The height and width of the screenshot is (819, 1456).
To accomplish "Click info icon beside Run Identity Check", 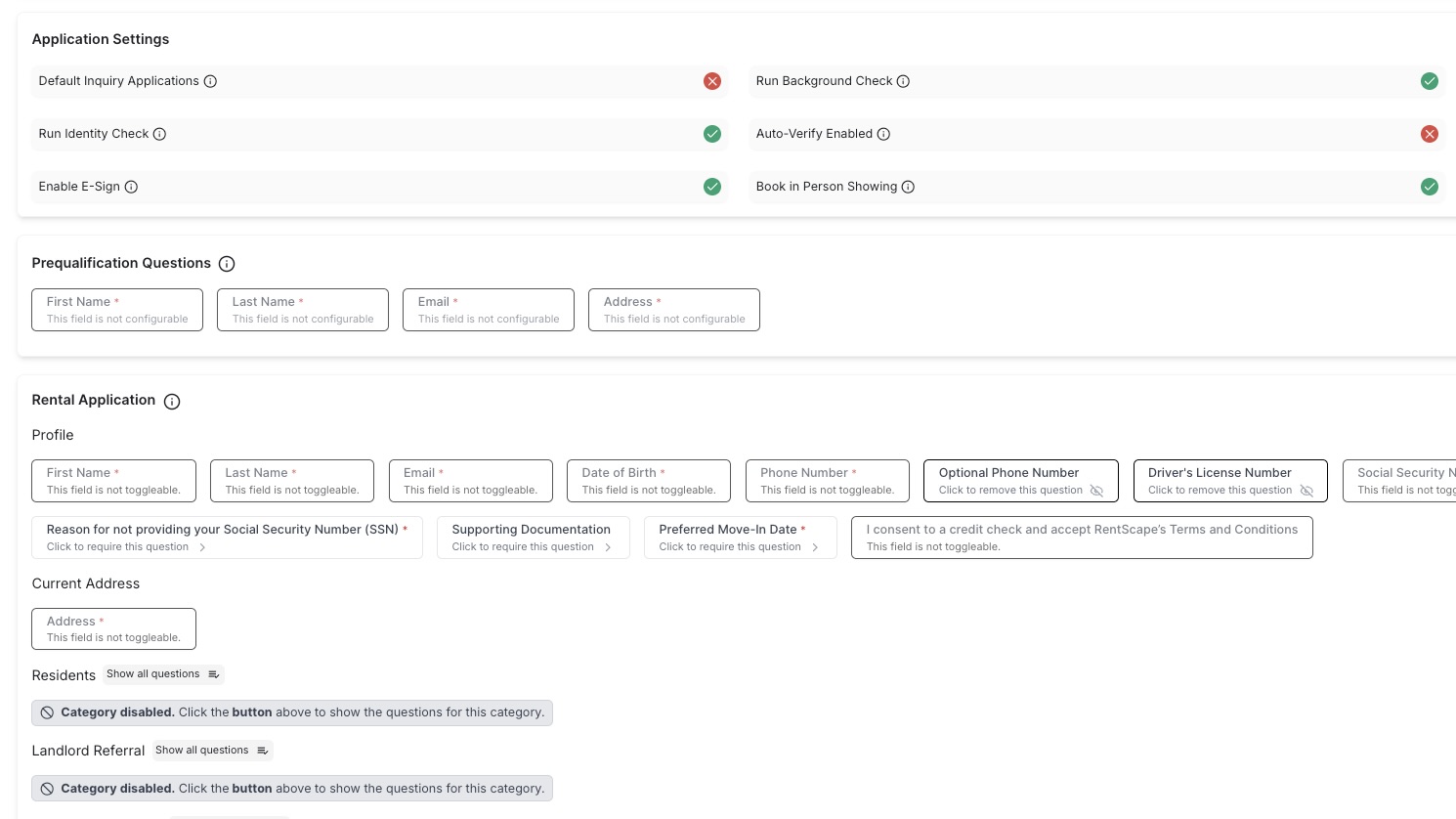I will 159,134.
